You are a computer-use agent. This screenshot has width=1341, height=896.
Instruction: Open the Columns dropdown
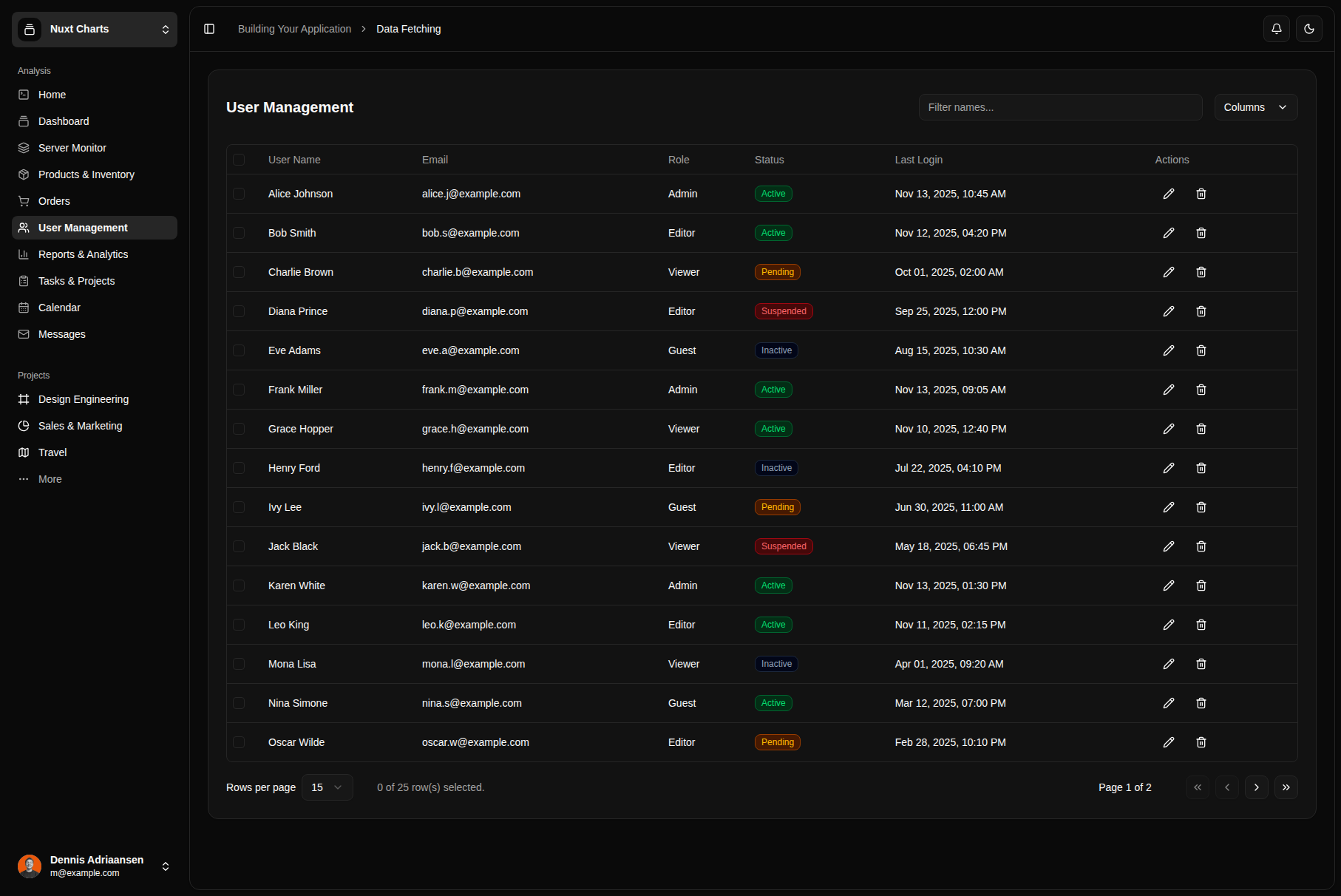point(1255,107)
